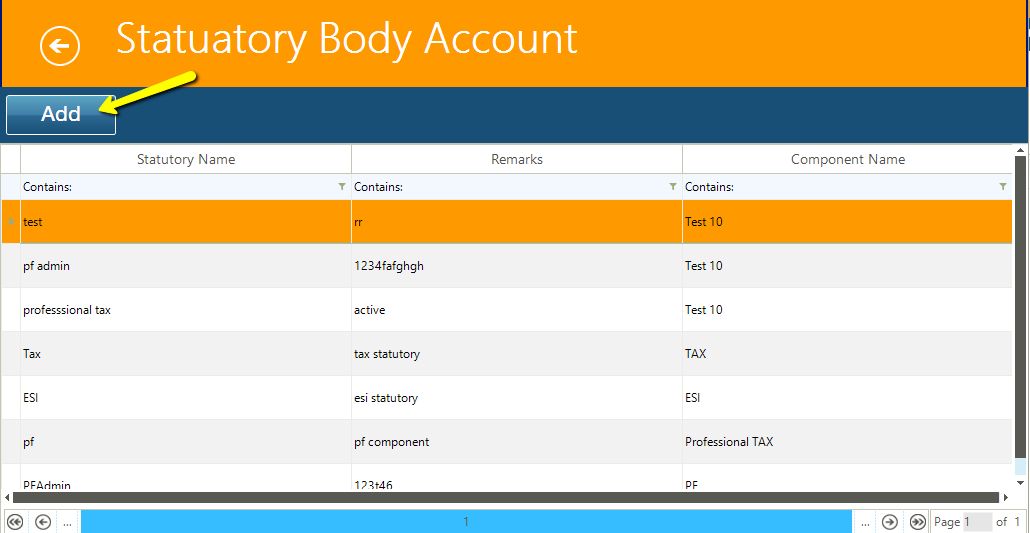Sort by Component Name column header
The image size is (1030, 533).
tap(847, 159)
